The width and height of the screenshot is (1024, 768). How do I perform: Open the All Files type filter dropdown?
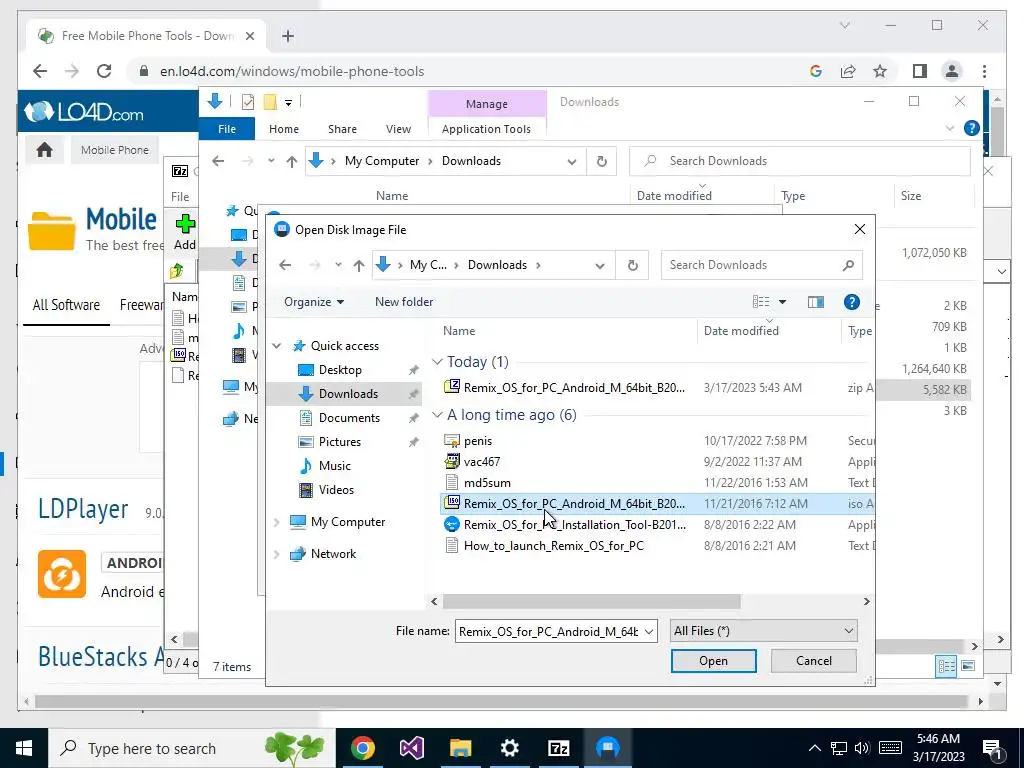pos(763,631)
